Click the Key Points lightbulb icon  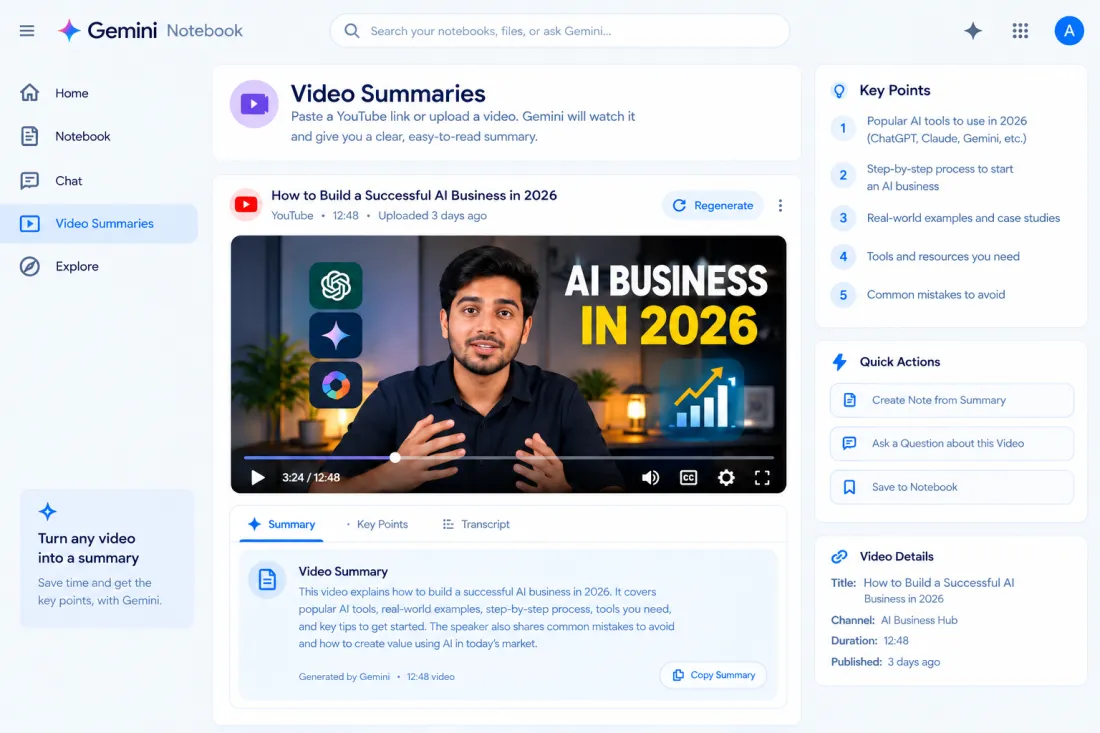839,90
